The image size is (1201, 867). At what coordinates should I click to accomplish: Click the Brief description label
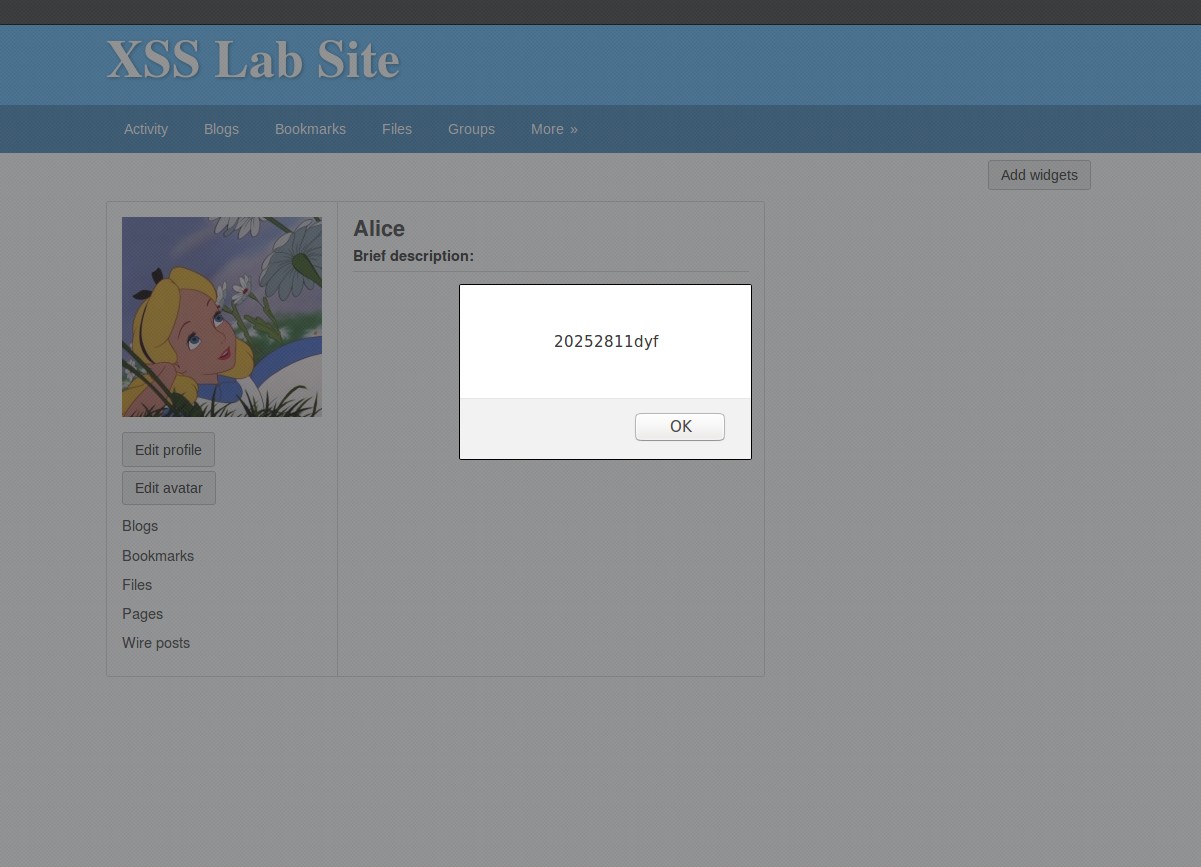(x=413, y=256)
